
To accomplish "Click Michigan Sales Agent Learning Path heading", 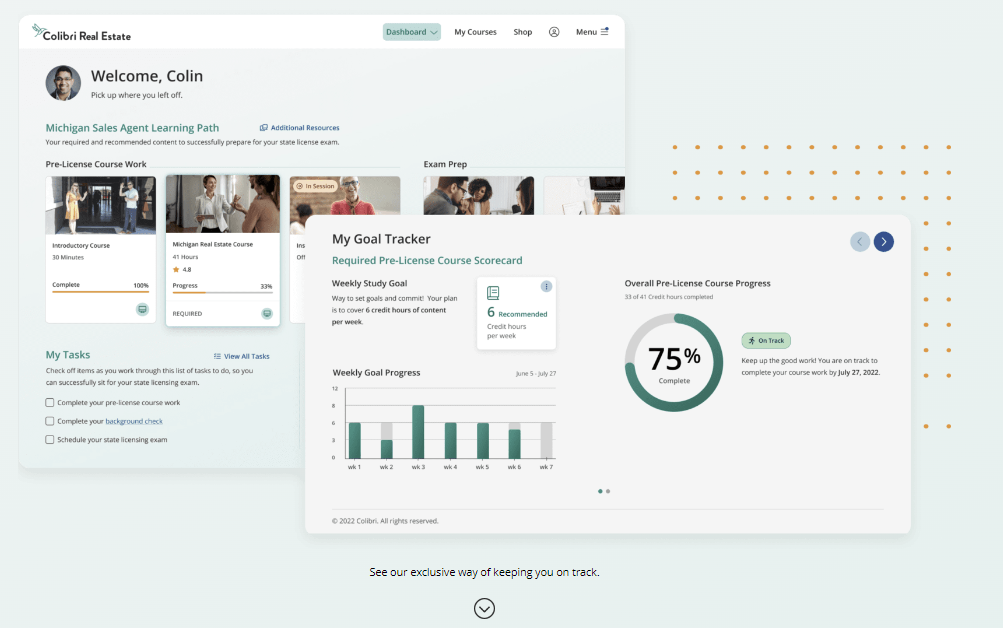I will [x=132, y=128].
